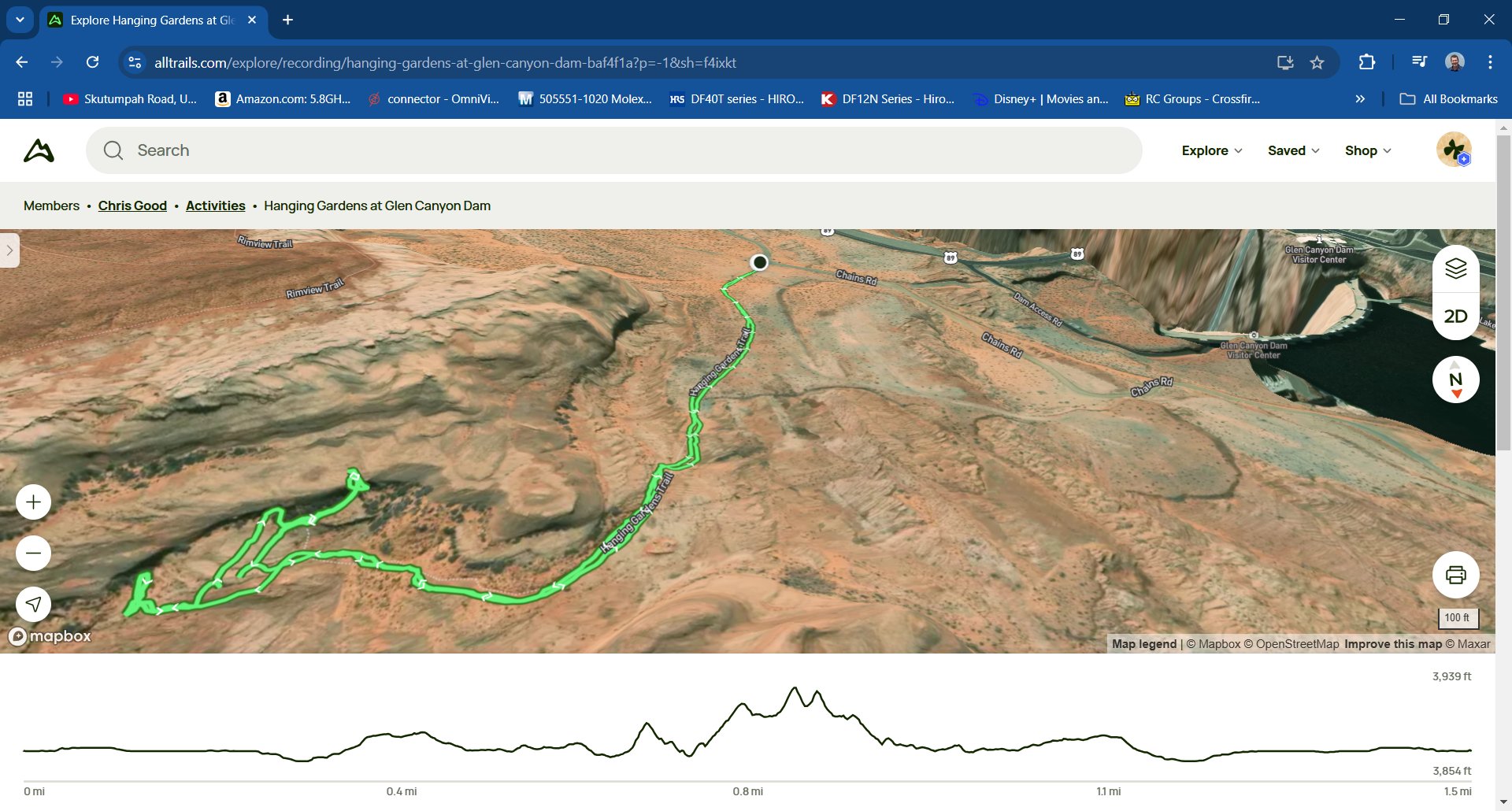Open the Activities breadcrumb link

(215, 206)
